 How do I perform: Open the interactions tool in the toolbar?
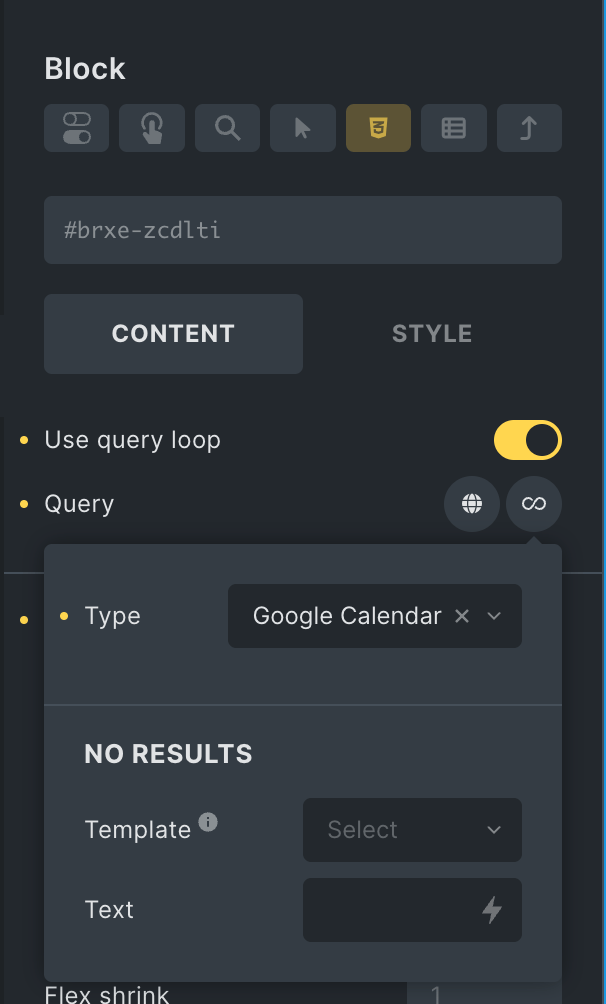coord(151,128)
